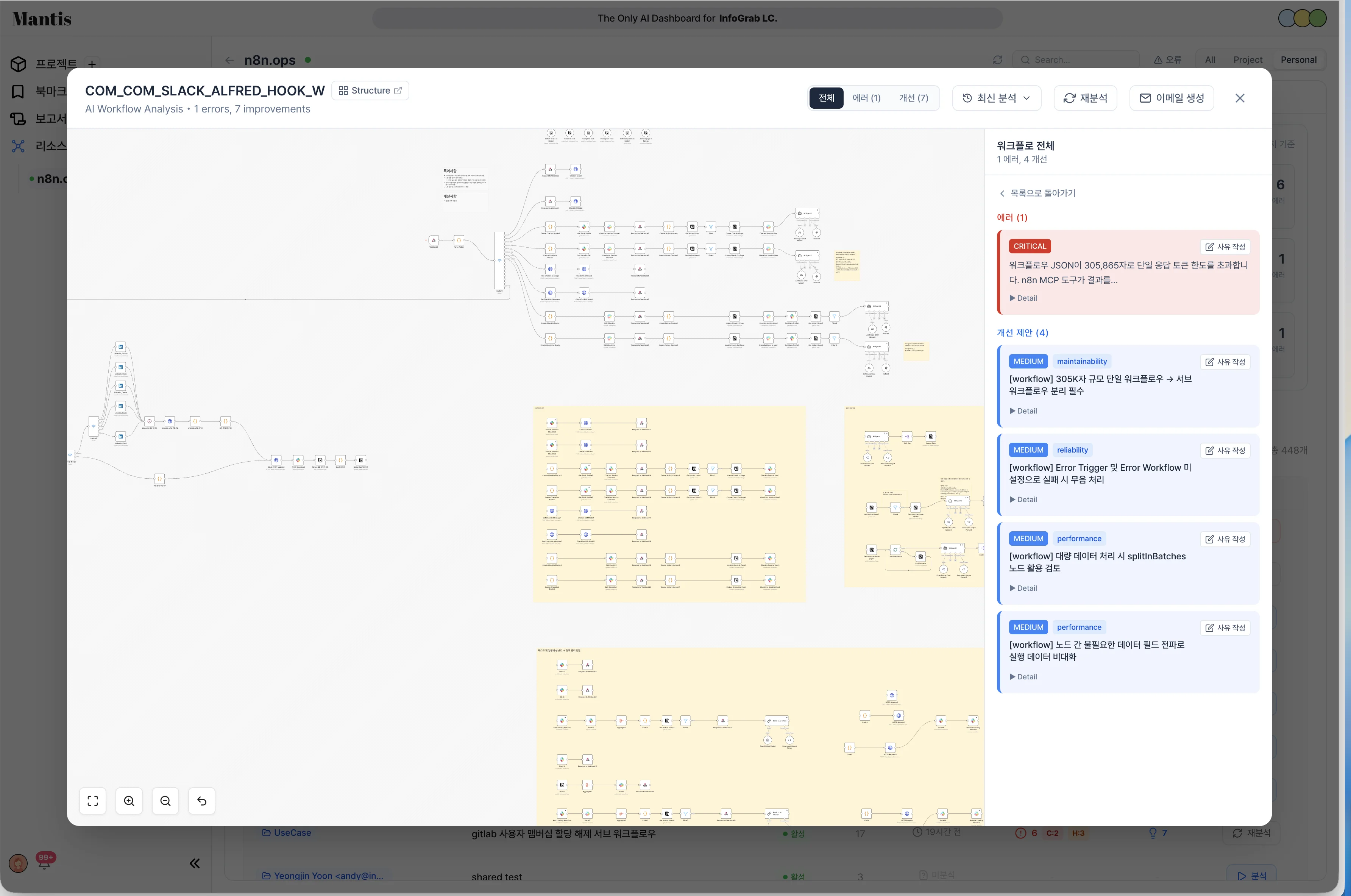Image resolution: width=1351 pixels, height=896 pixels.
Task: Select the 리소스 network icon in sidebar
Action: pyautogui.click(x=18, y=146)
